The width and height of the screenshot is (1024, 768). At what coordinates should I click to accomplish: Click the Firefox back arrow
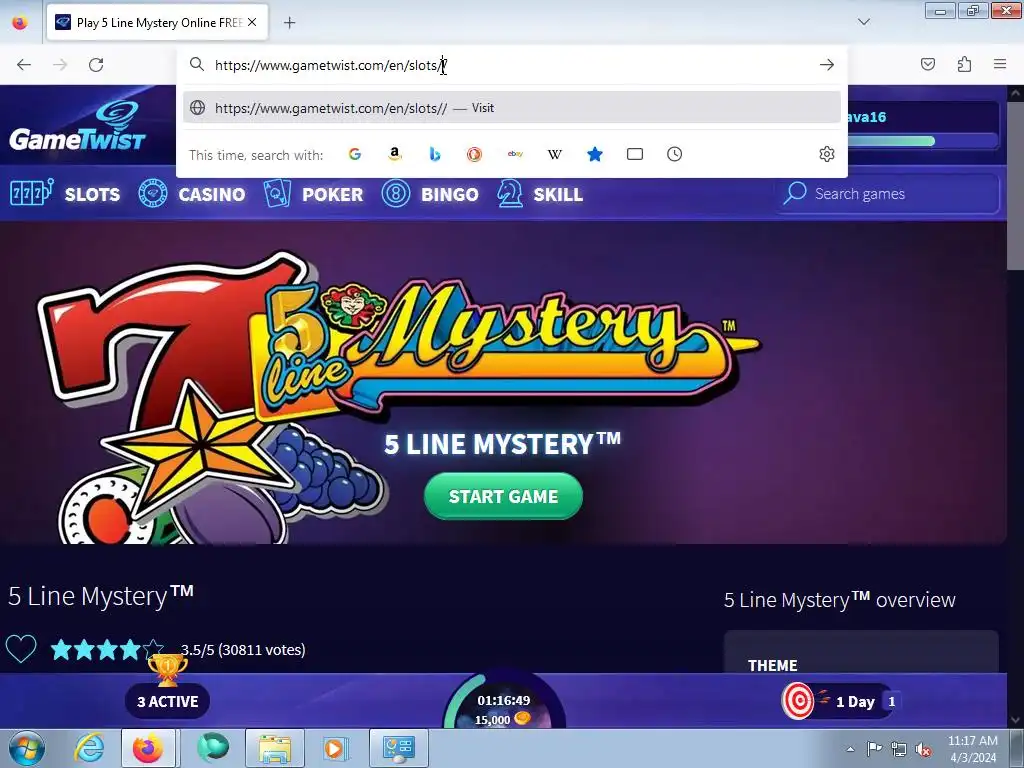click(24, 65)
